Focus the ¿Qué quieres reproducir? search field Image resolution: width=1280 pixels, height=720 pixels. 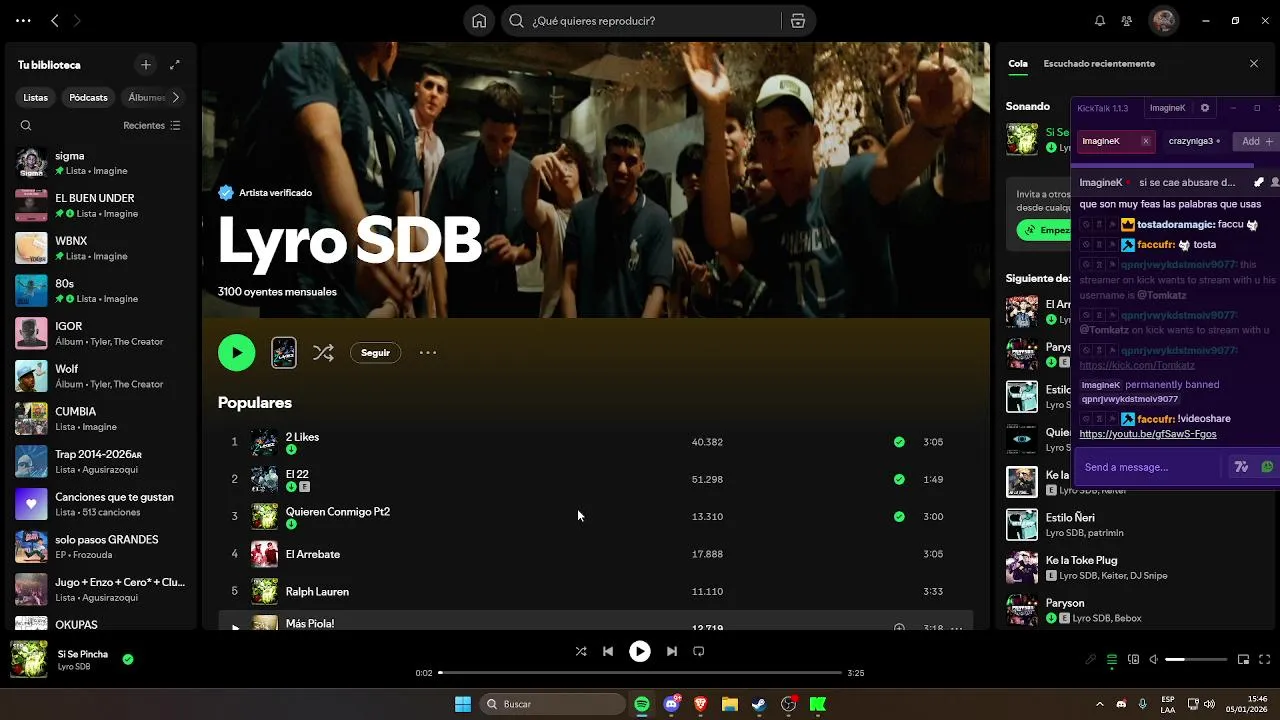(x=640, y=21)
